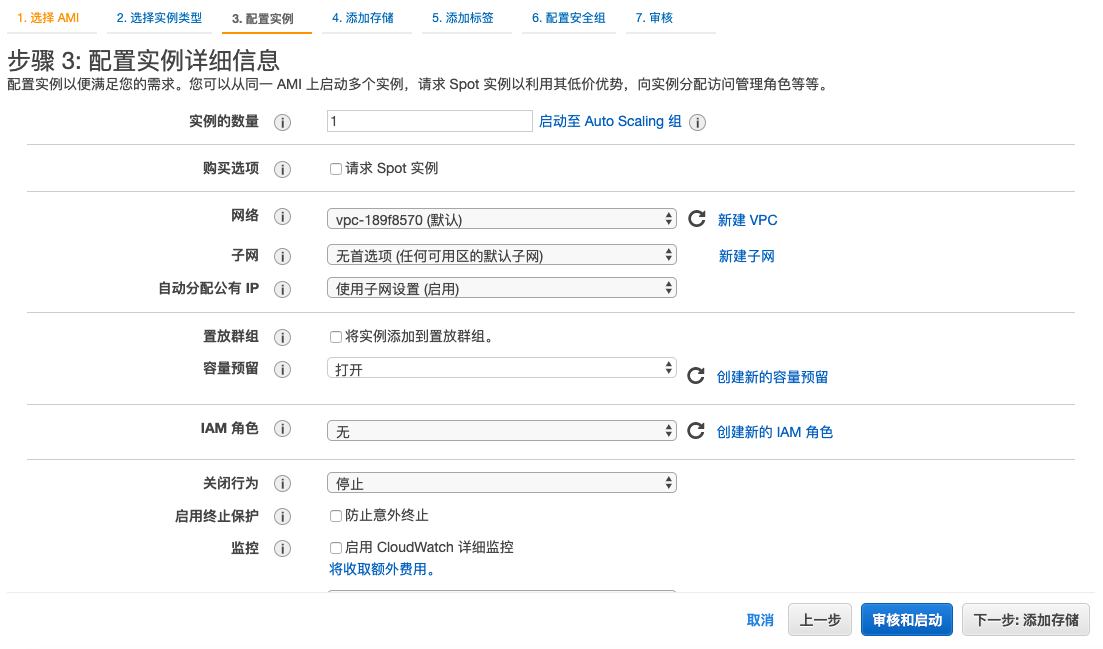1103x649 pixels.
Task: Click info icon beside 启动至 Auto Scaling 组
Action: pos(697,122)
